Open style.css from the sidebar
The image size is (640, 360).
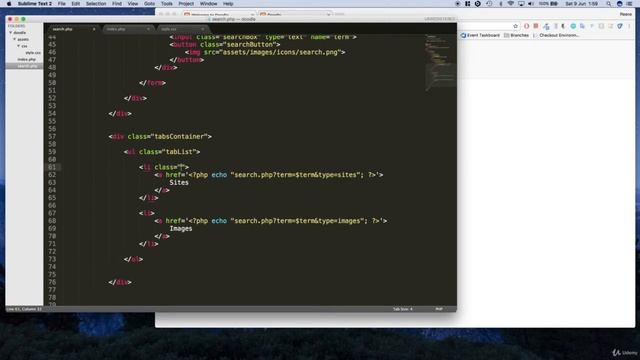33,53
